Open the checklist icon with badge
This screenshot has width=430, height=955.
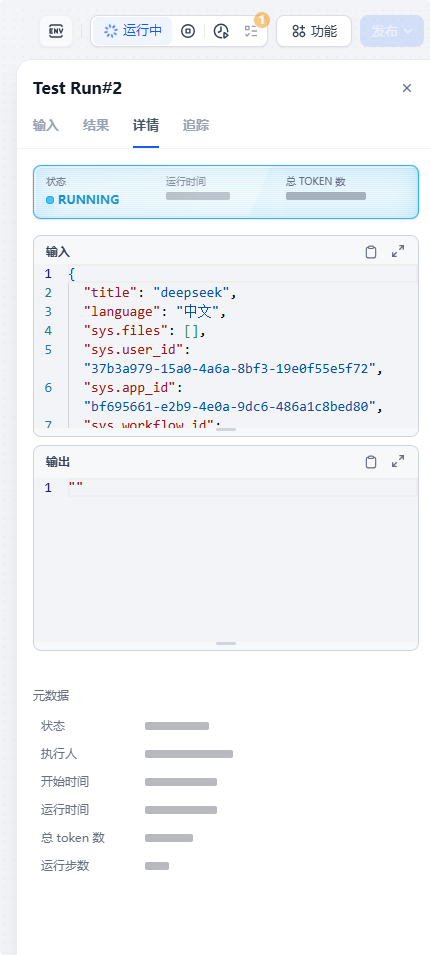(x=250, y=31)
